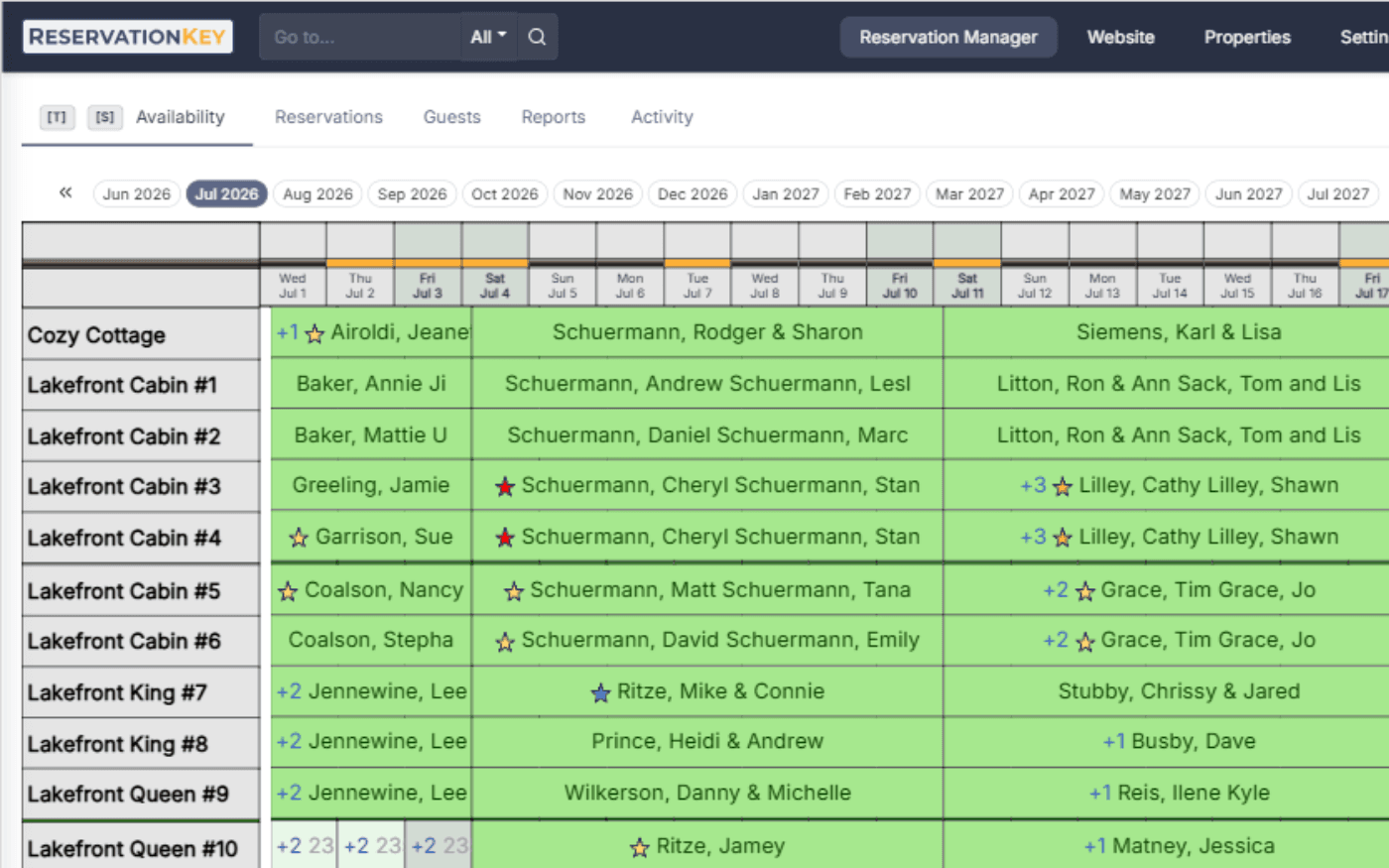Open the Properties menu item
1389x868 pixels.
coord(1246,37)
